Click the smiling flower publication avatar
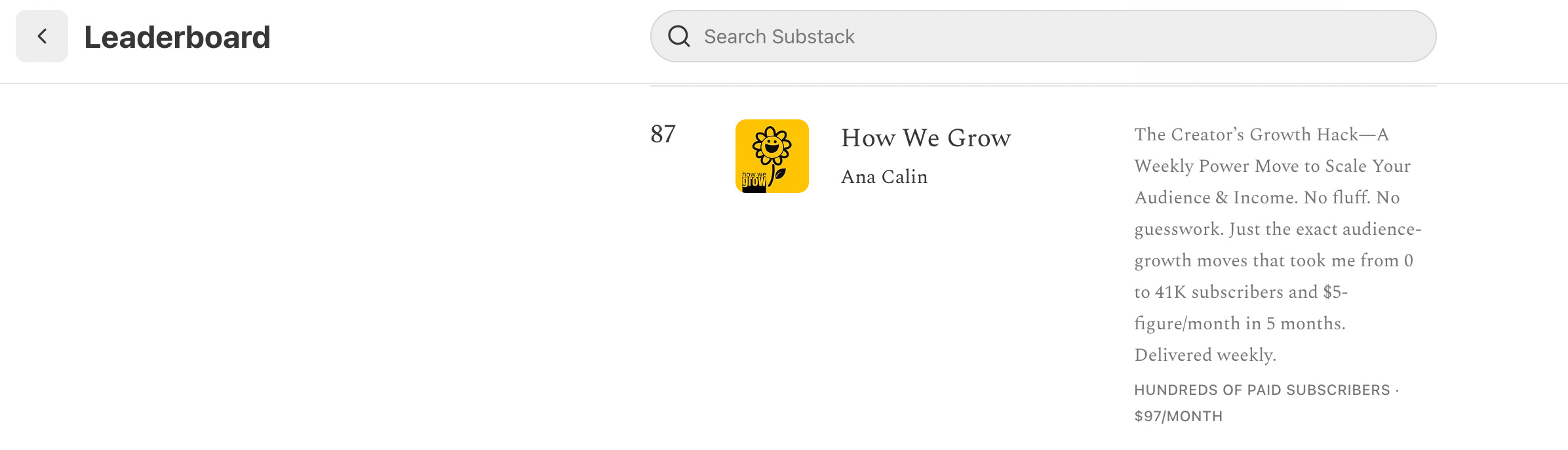Viewport: 1568px width, 450px height. (772, 155)
